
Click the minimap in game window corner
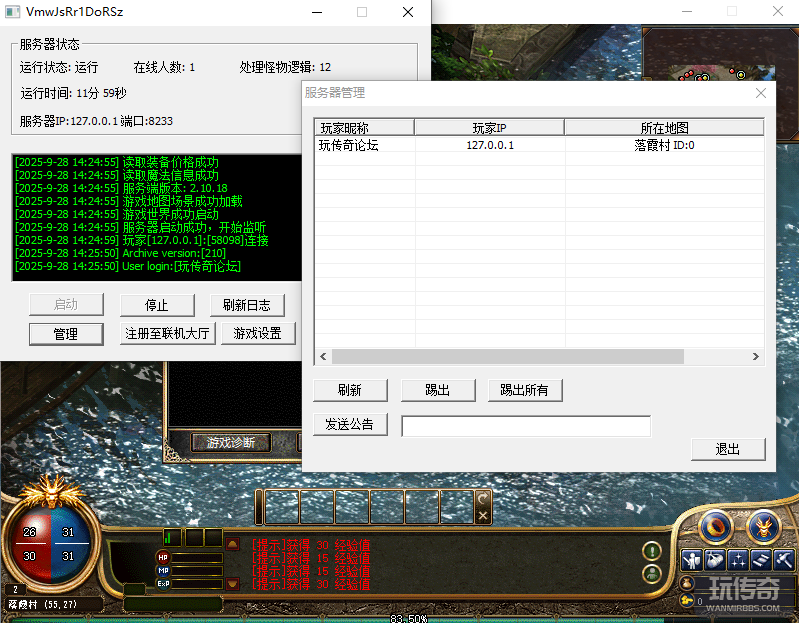[x=720, y=55]
